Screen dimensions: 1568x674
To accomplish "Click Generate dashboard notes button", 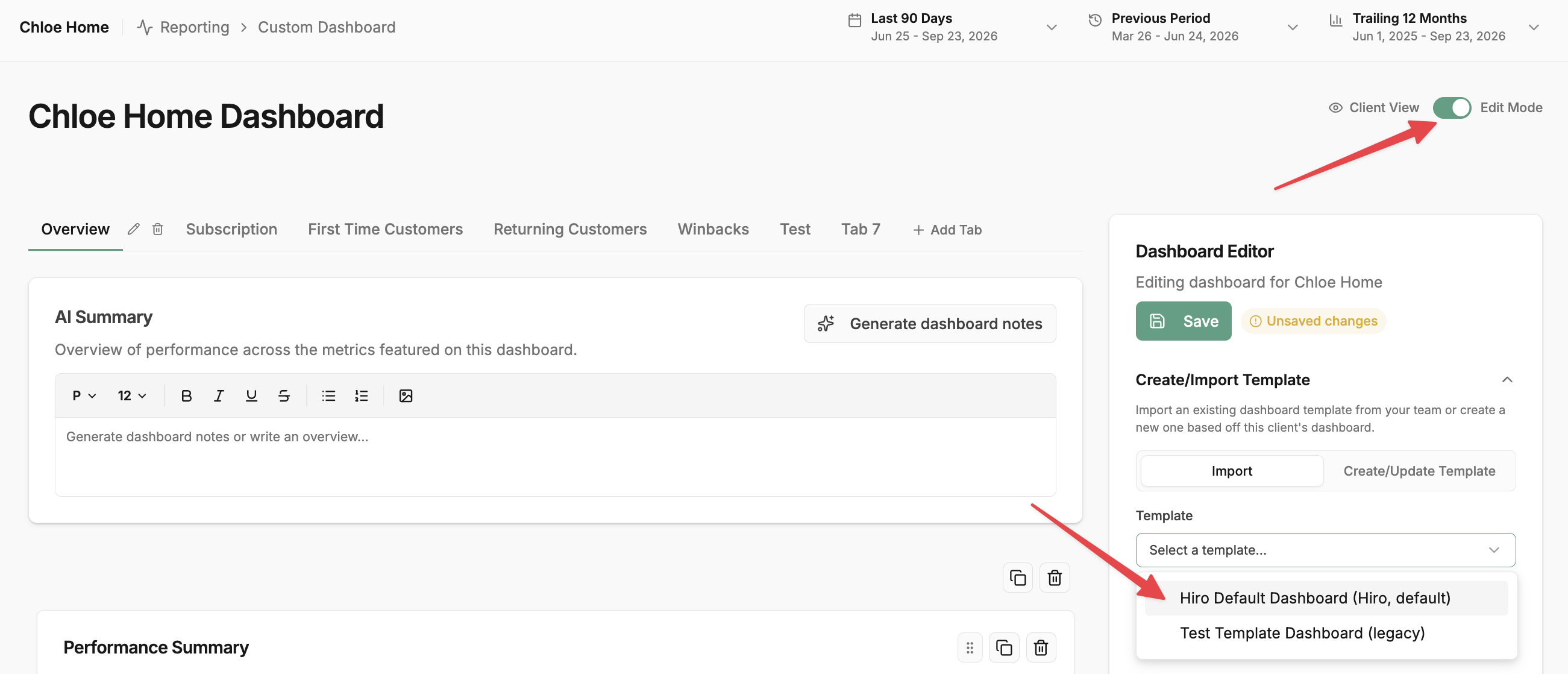I will tap(929, 323).
